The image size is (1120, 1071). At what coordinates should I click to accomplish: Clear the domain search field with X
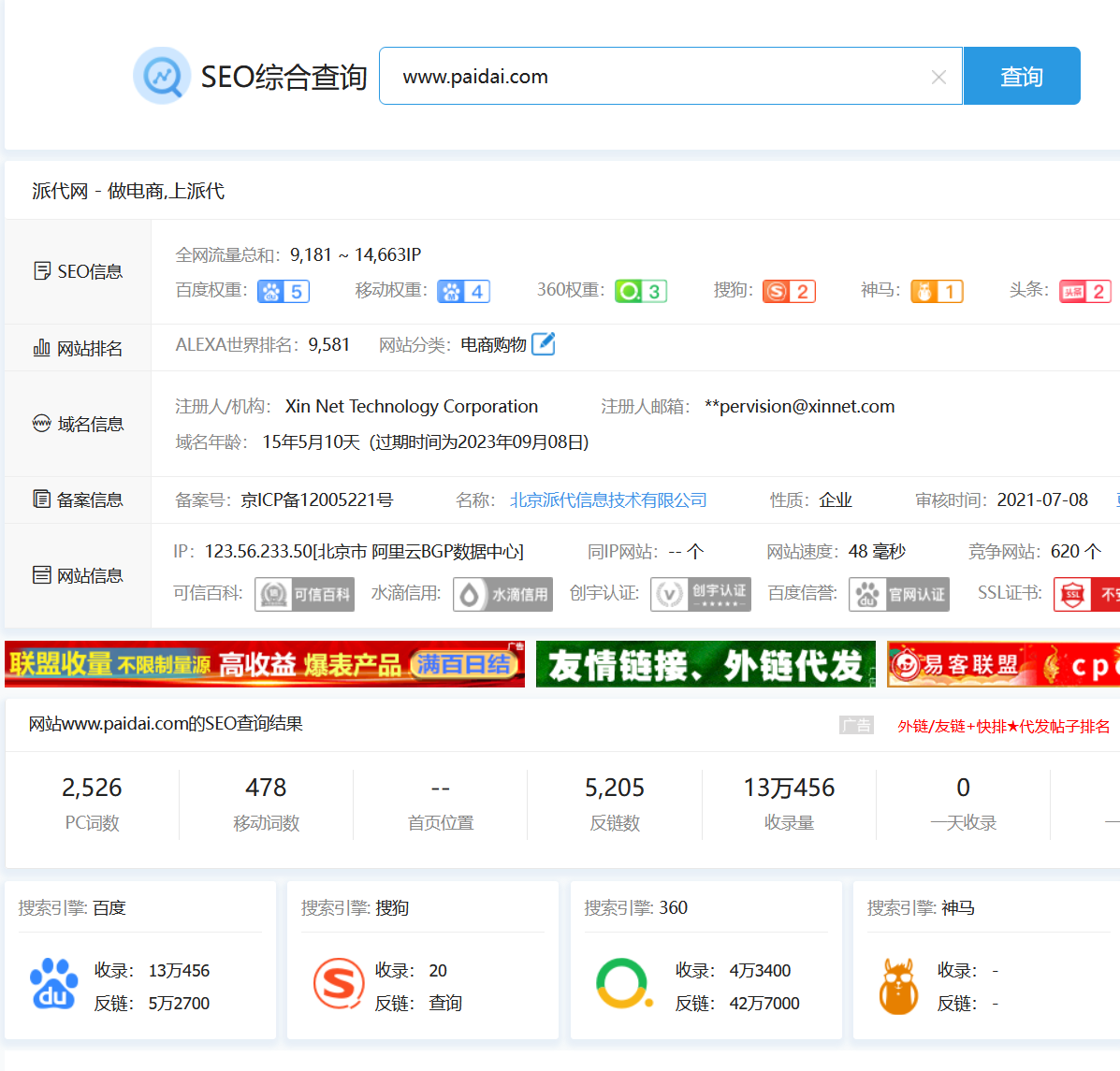[x=938, y=77]
